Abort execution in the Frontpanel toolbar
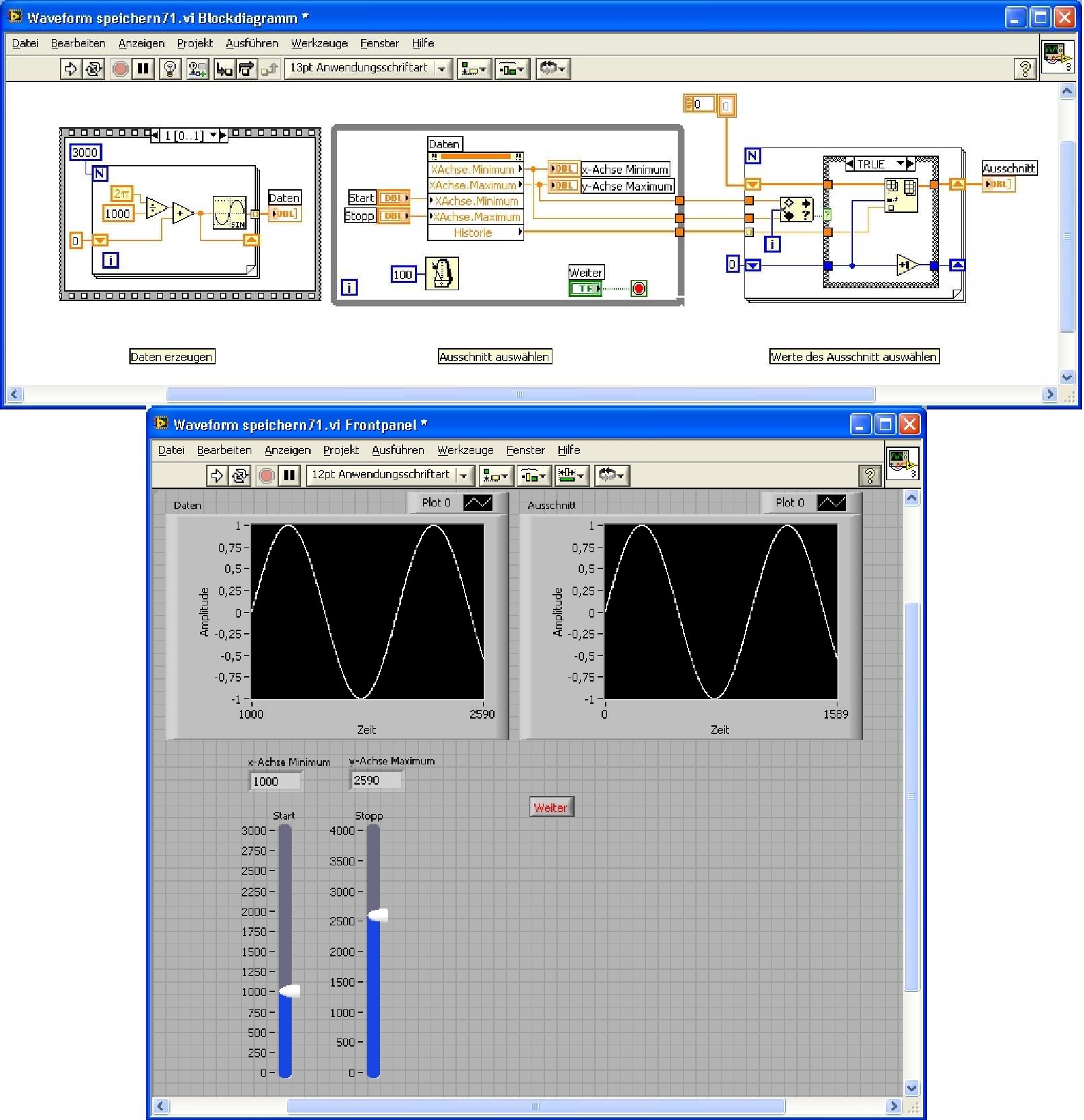Viewport: 1084px width, 1120px height. tap(267, 475)
